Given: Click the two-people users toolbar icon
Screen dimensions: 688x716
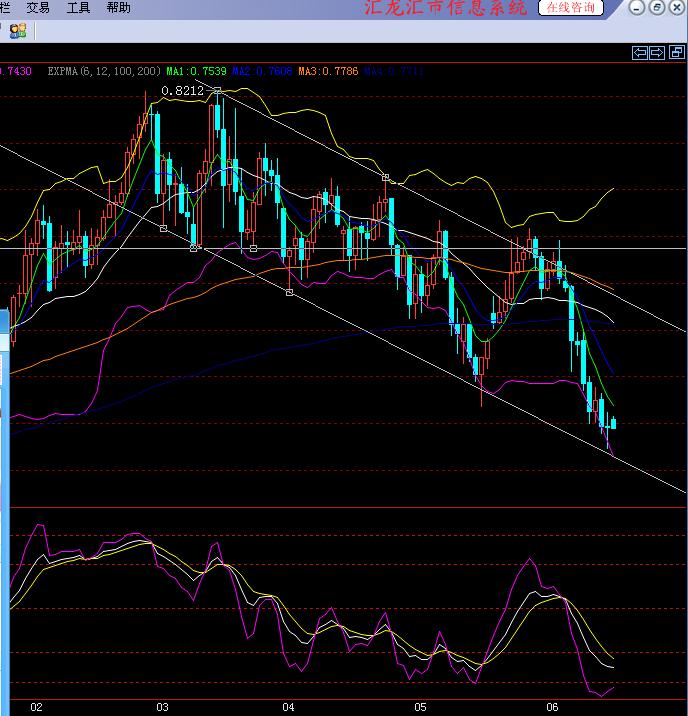Looking at the screenshot, I should point(18,31).
